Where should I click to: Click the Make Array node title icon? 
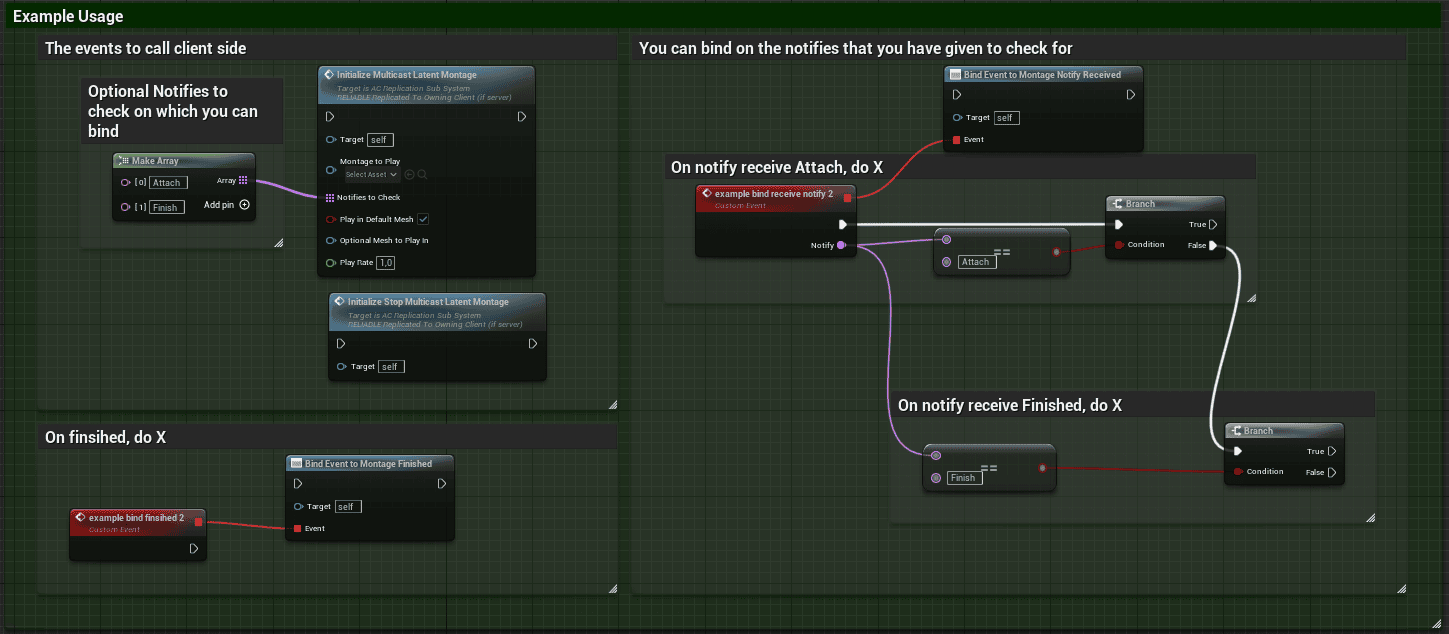[x=123, y=161]
